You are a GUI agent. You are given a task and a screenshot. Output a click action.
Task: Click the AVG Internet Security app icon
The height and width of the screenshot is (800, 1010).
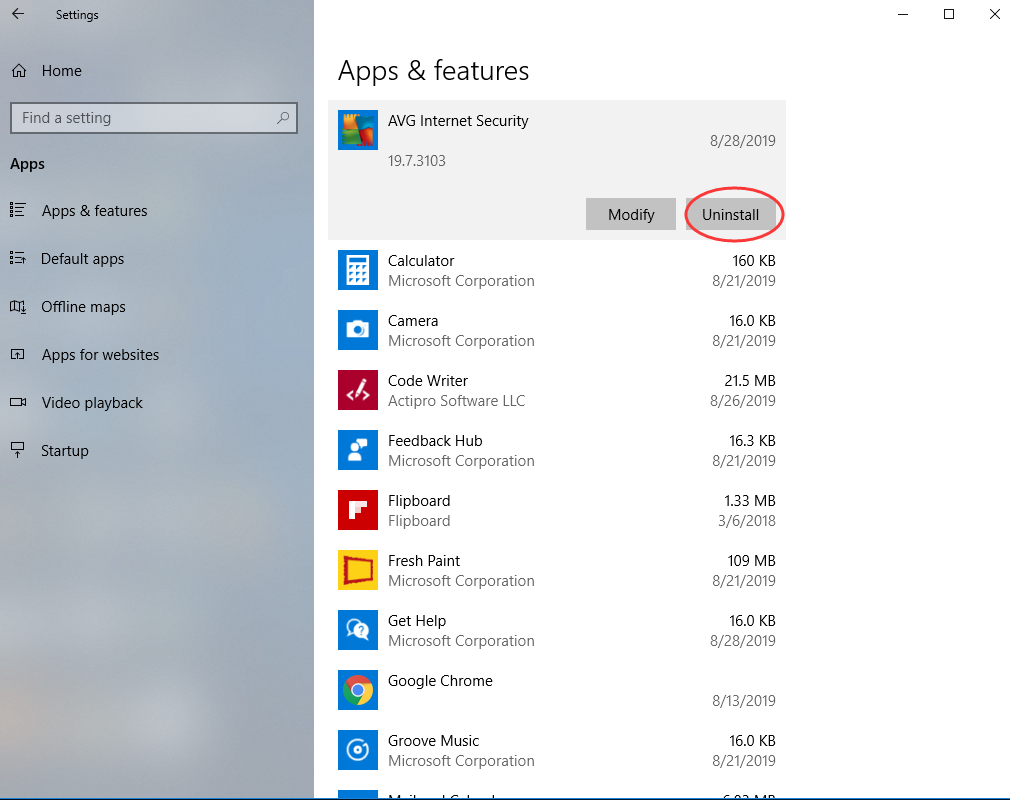click(x=357, y=130)
